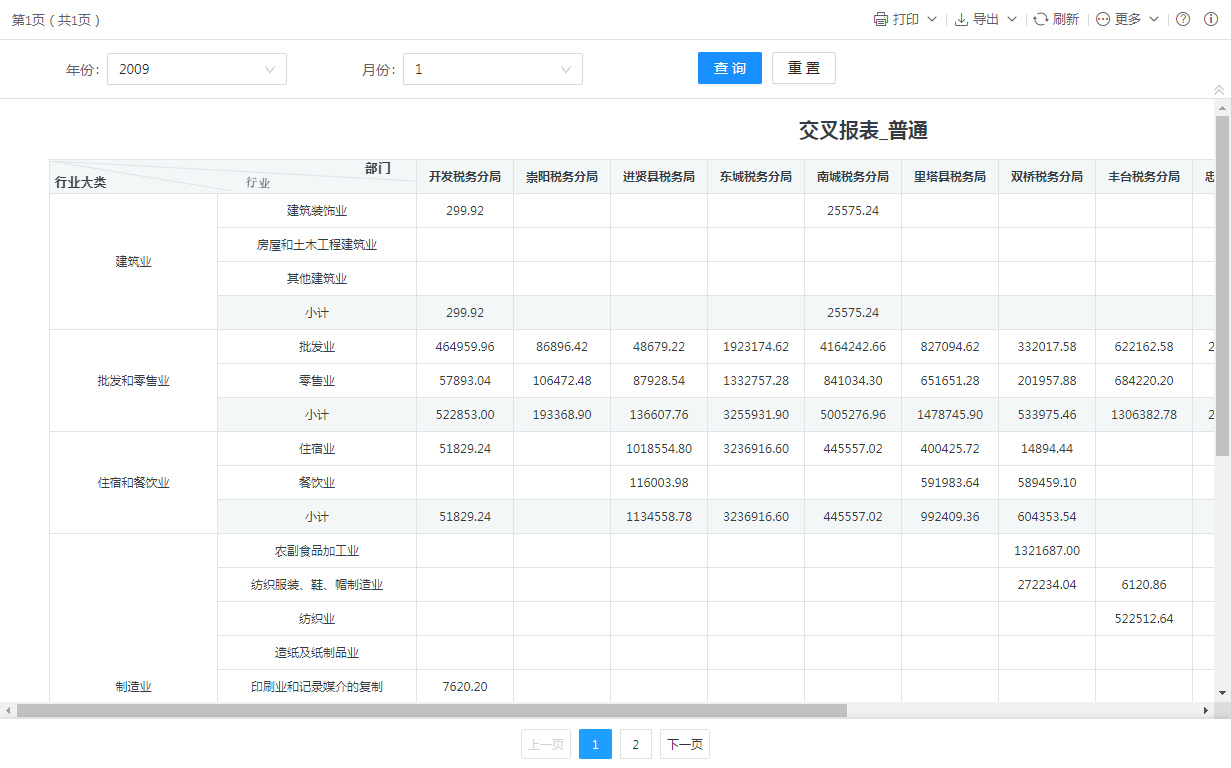The image size is (1231, 768).
Task: Collapse the query panel with the double-chevron icon
Action: (x=1218, y=90)
